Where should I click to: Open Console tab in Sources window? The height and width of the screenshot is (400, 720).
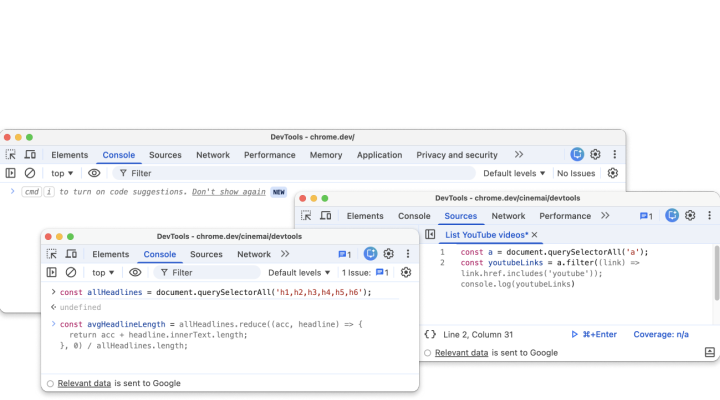[414, 216]
